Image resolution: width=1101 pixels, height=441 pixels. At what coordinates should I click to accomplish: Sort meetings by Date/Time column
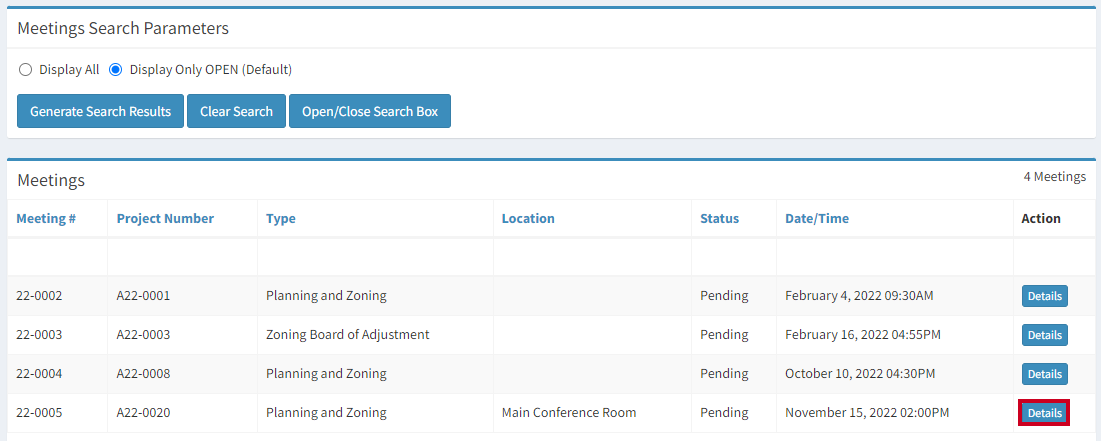coord(817,218)
